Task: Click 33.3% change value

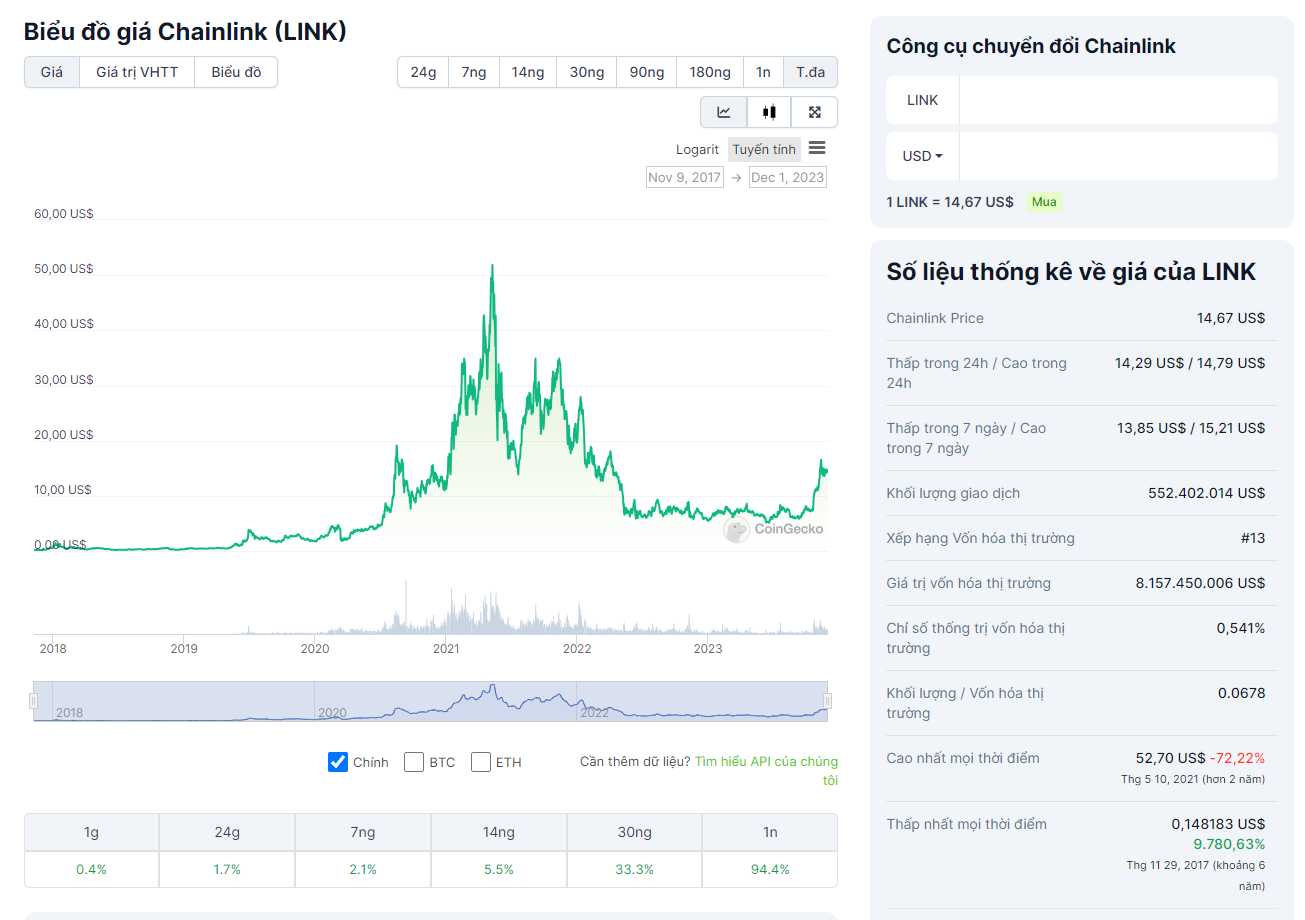Action: (x=635, y=869)
